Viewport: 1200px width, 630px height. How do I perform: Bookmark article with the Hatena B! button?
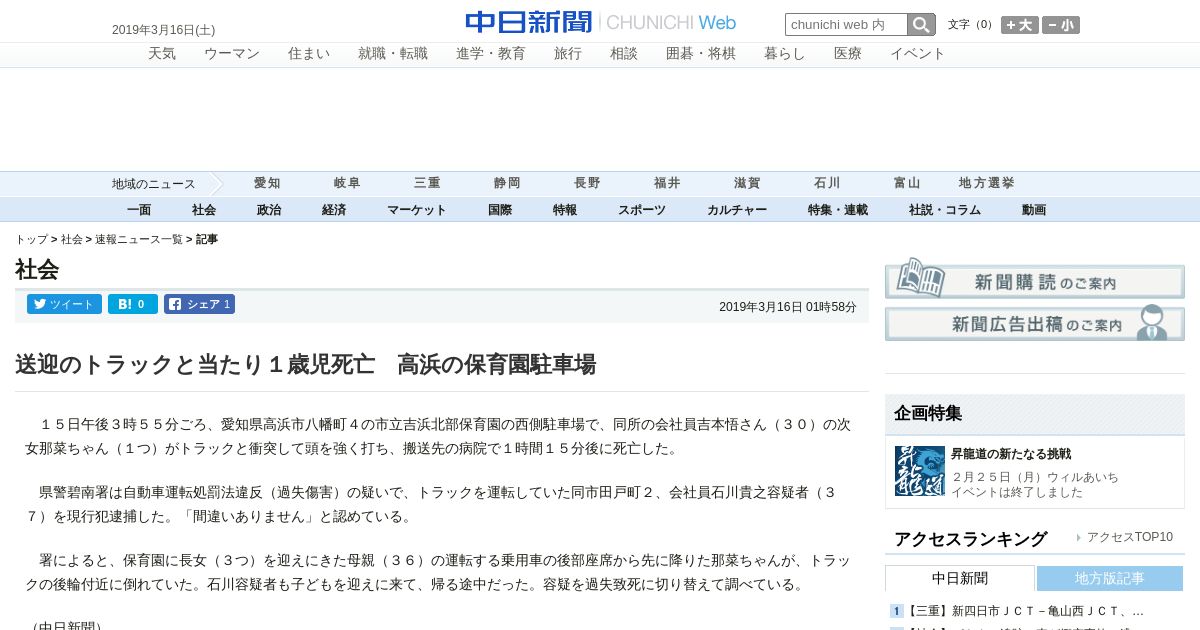133,304
